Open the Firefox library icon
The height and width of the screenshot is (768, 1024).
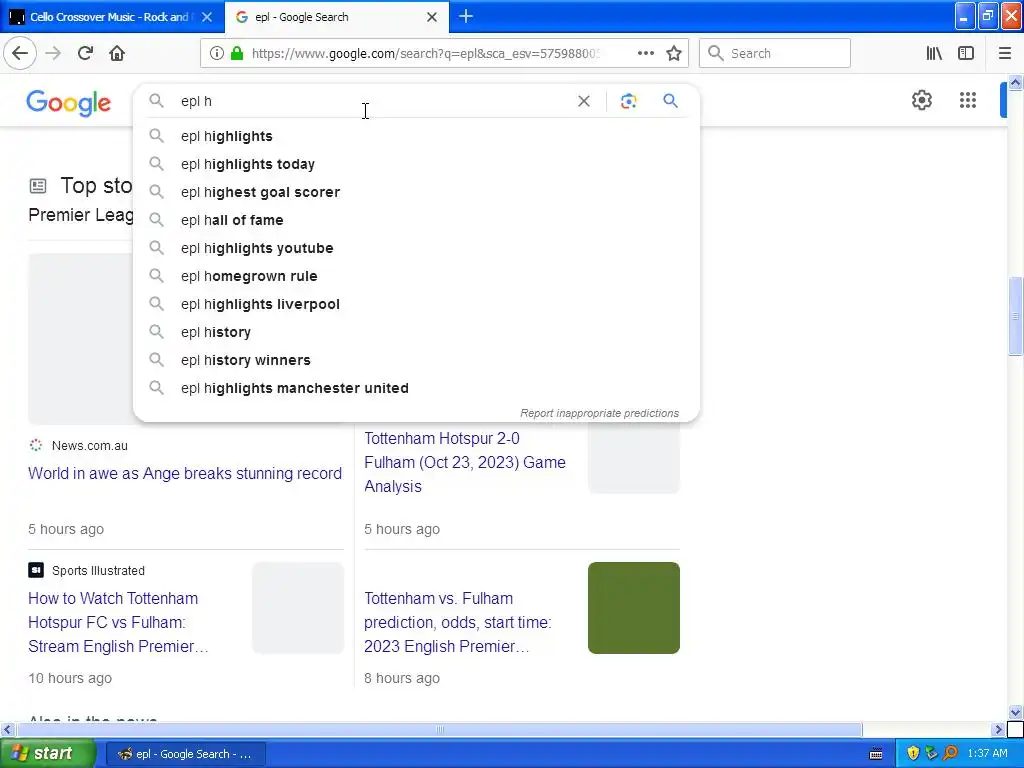934,53
